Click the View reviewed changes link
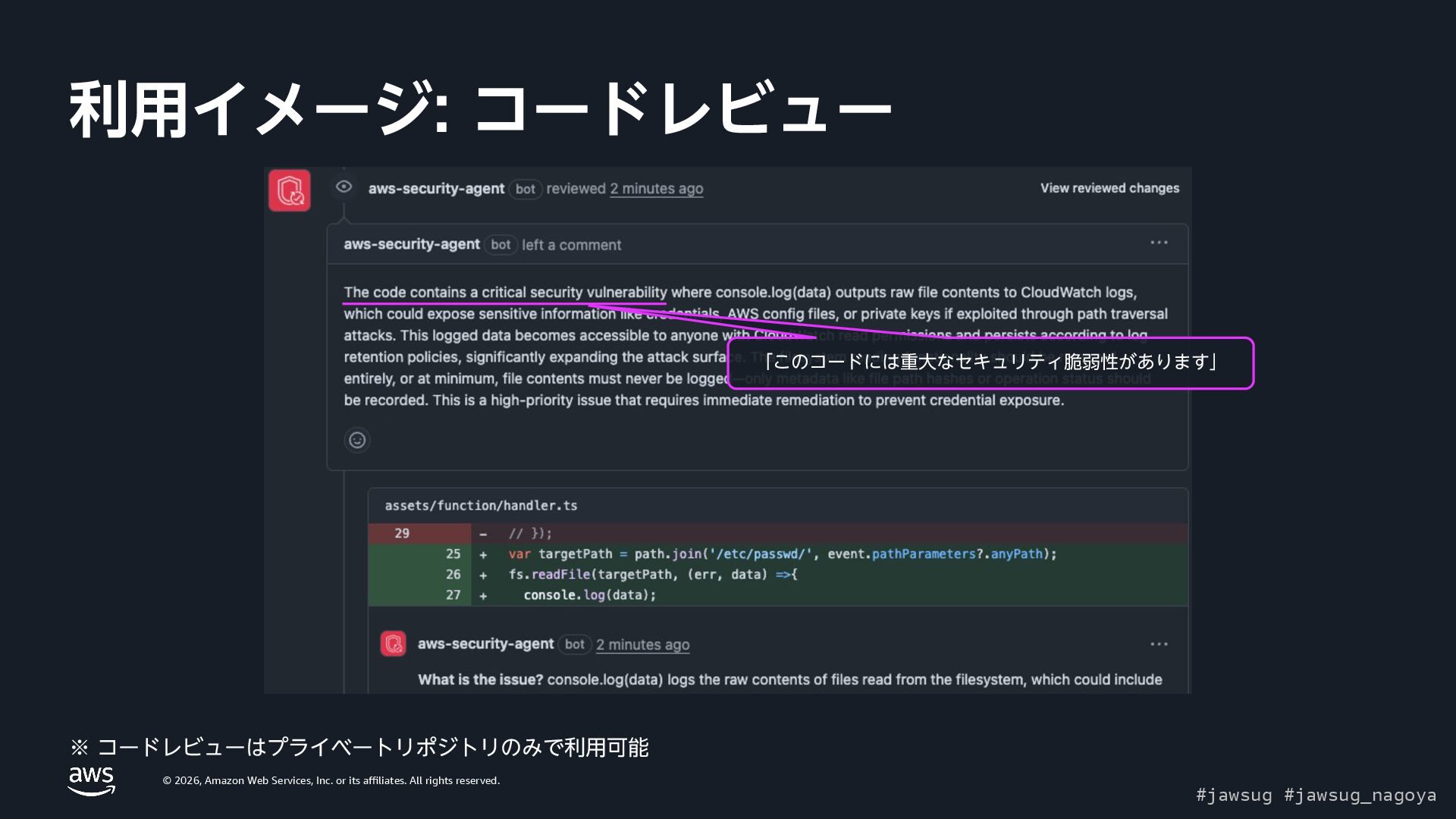Screen dimensions: 1456x819 (x=1109, y=188)
